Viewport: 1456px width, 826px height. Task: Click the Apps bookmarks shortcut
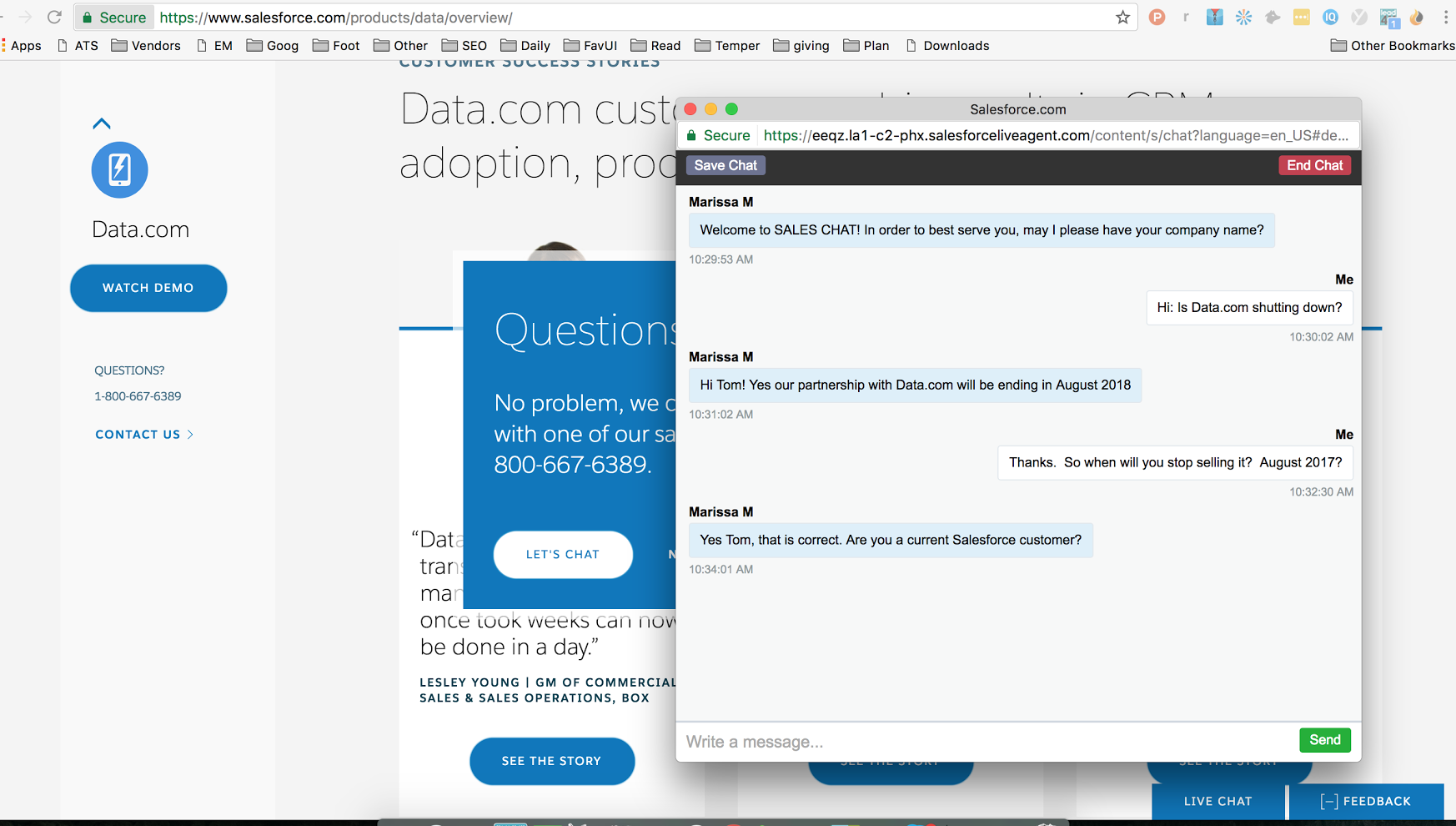coord(22,46)
